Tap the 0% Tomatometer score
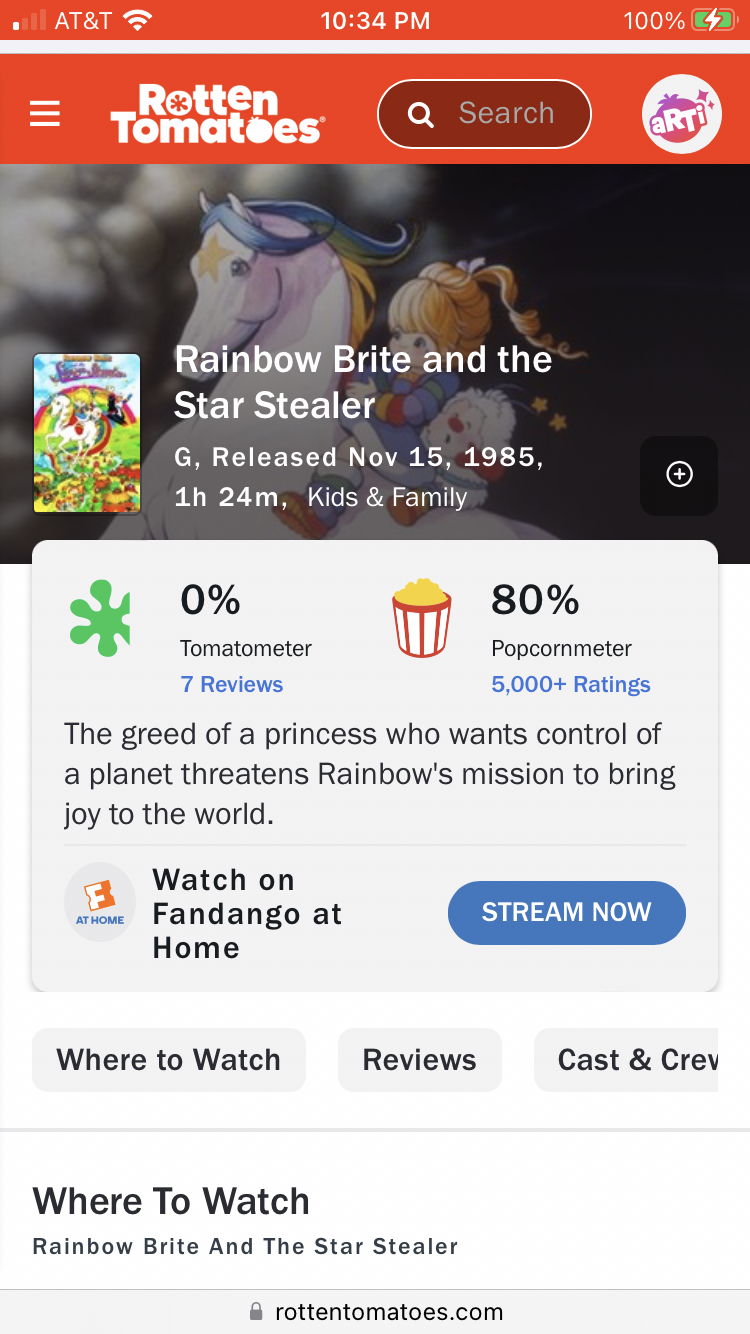 point(210,600)
